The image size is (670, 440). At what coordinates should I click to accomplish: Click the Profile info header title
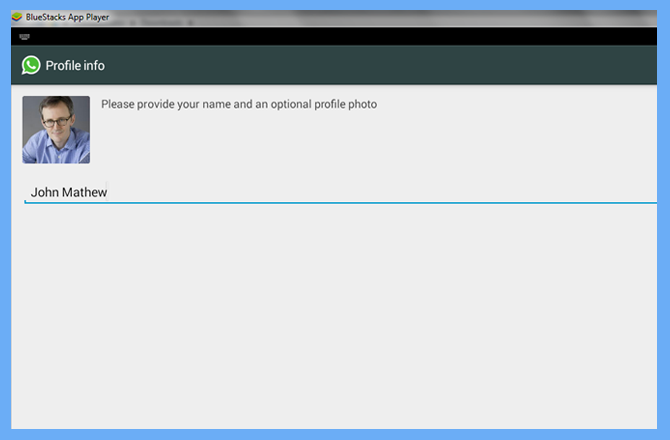tap(75, 65)
